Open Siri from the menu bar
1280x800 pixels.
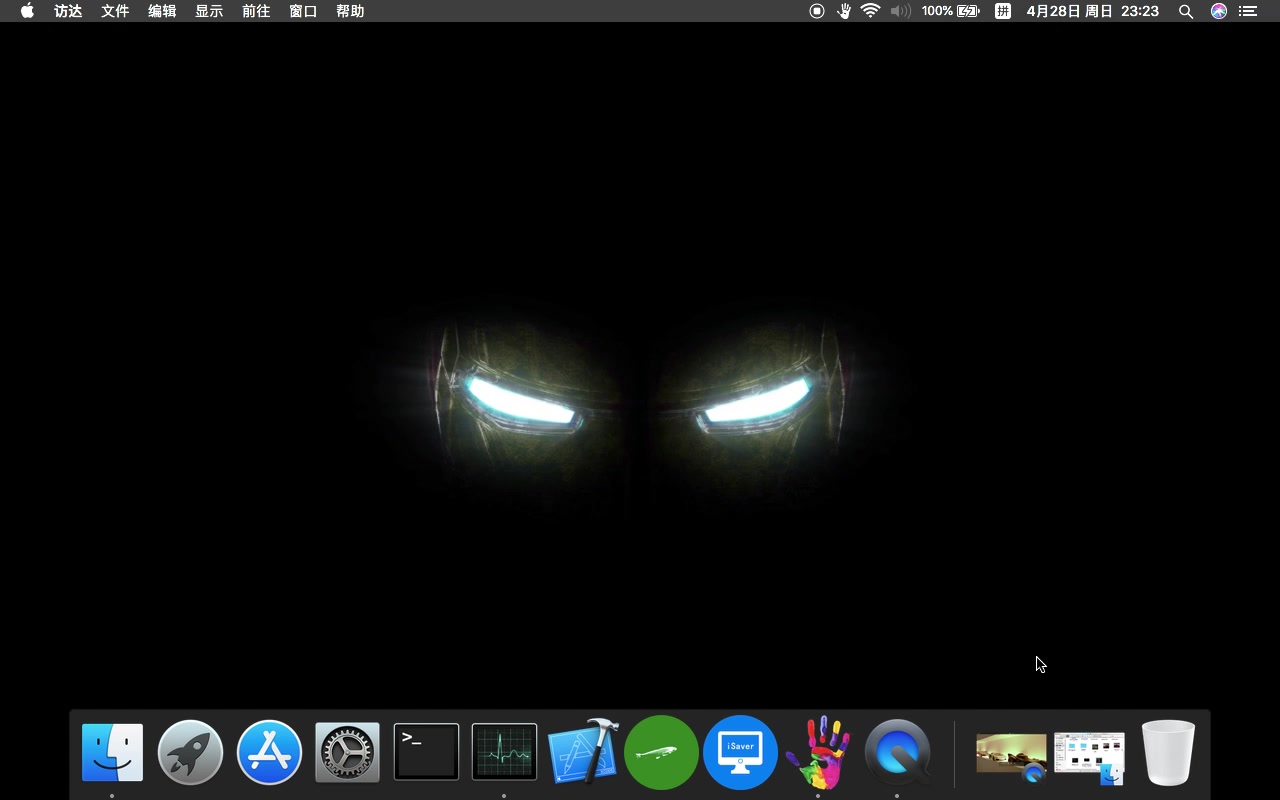[1218, 11]
